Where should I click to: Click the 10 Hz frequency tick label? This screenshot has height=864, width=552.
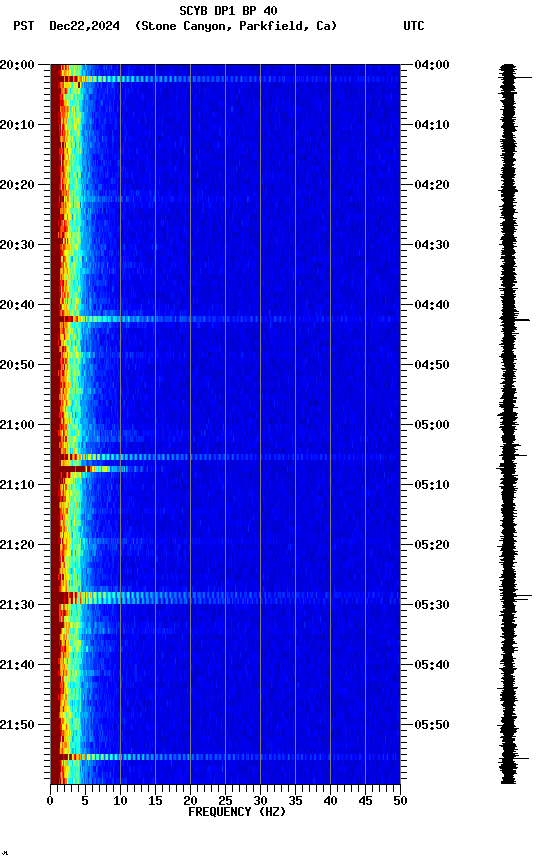tap(120, 801)
